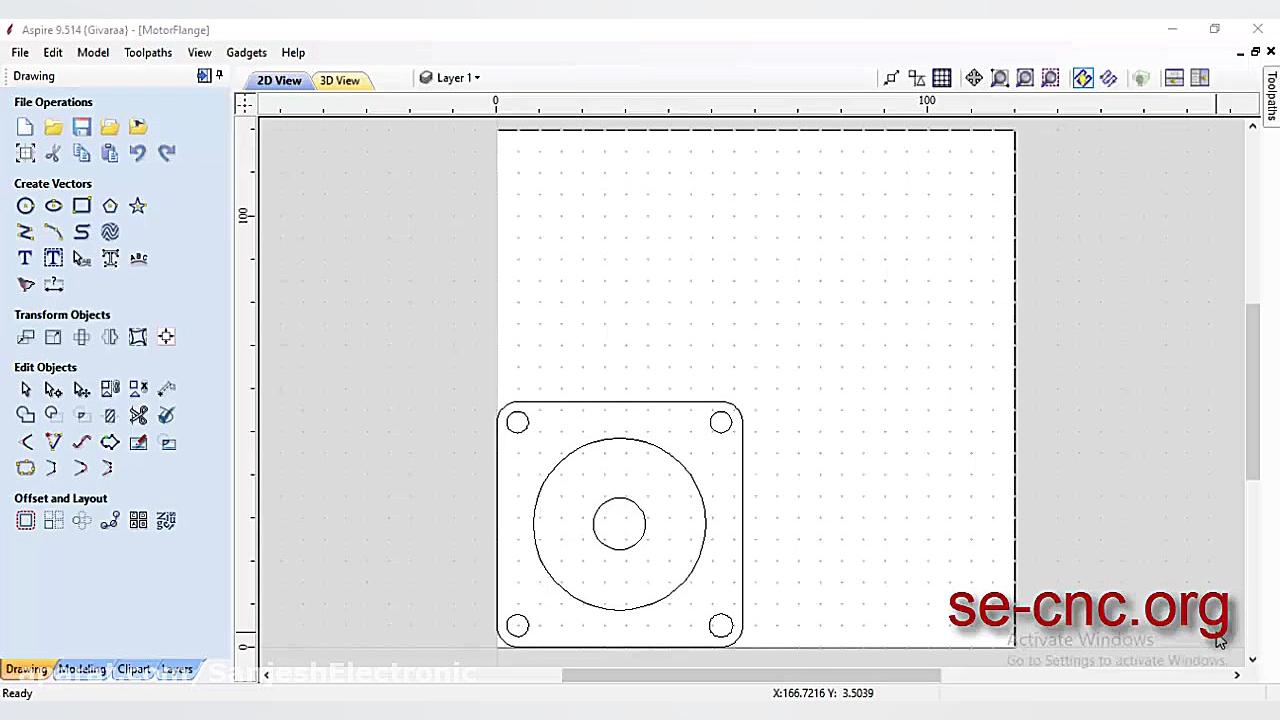Switch to the 3D View tab
This screenshot has height=720, width=1280.
(340, 80)
